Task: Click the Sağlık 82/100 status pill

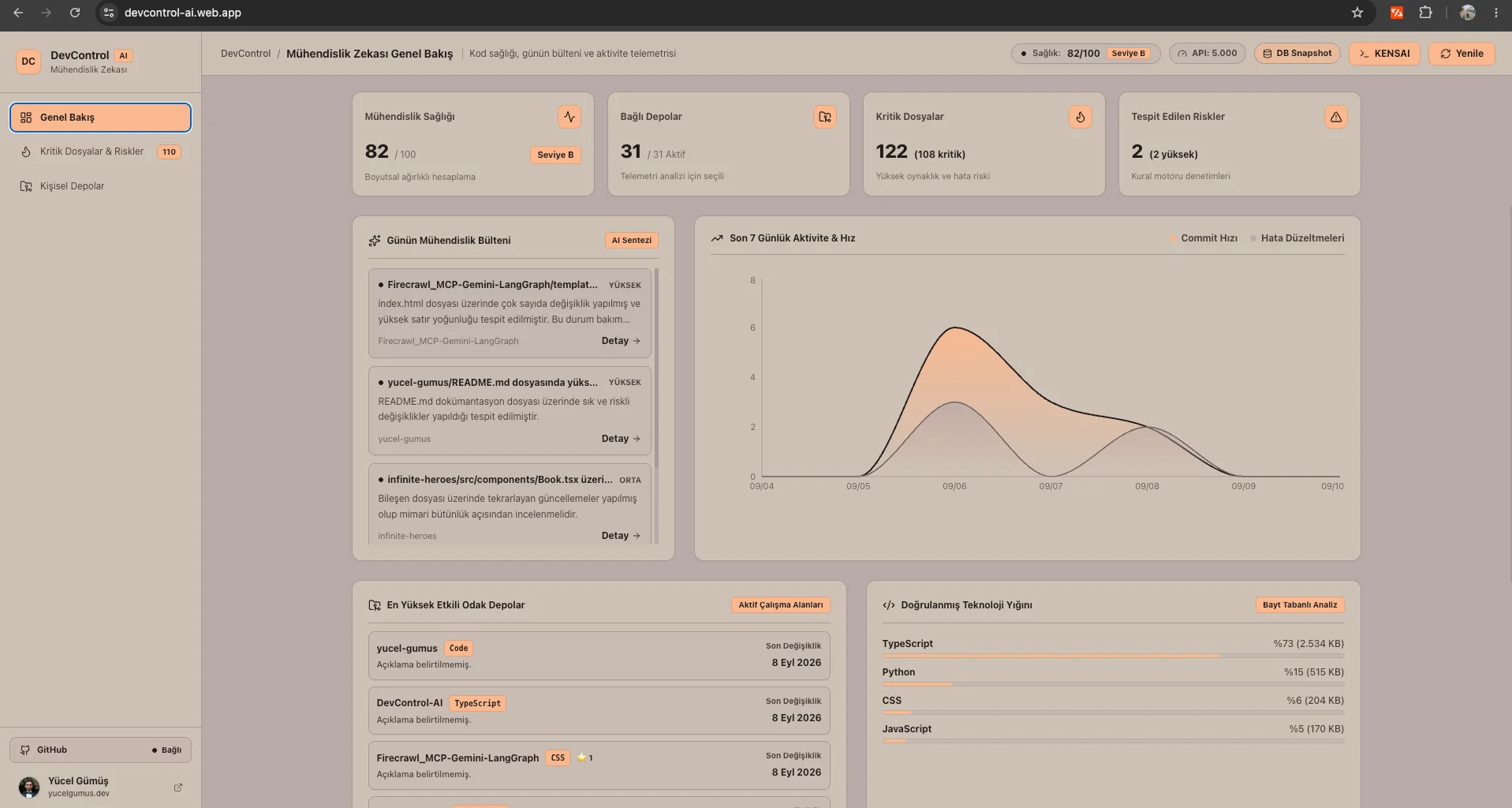Action: tap(1085, 54)
